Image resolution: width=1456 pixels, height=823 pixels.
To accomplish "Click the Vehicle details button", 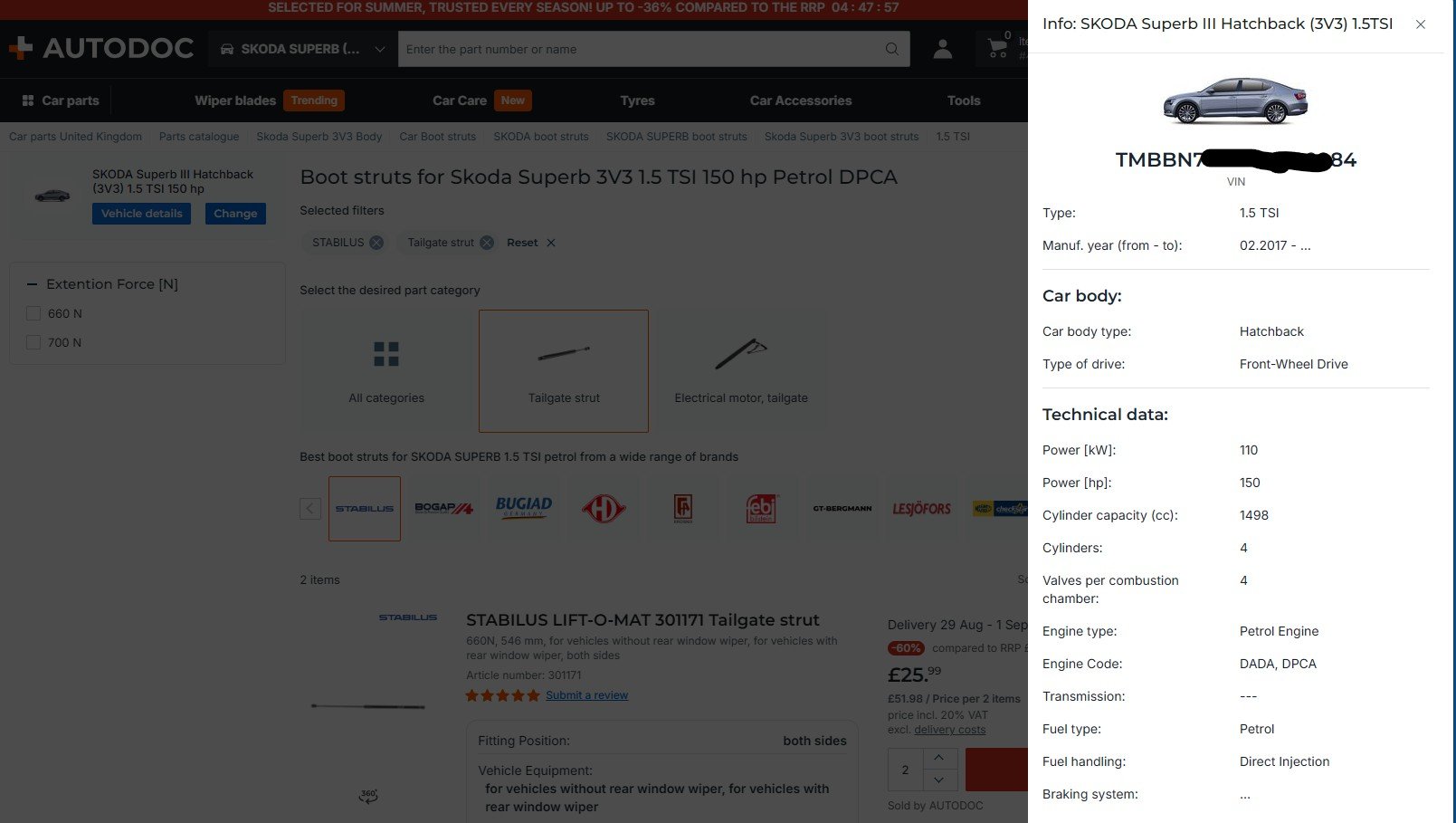I will pos(141,214).
